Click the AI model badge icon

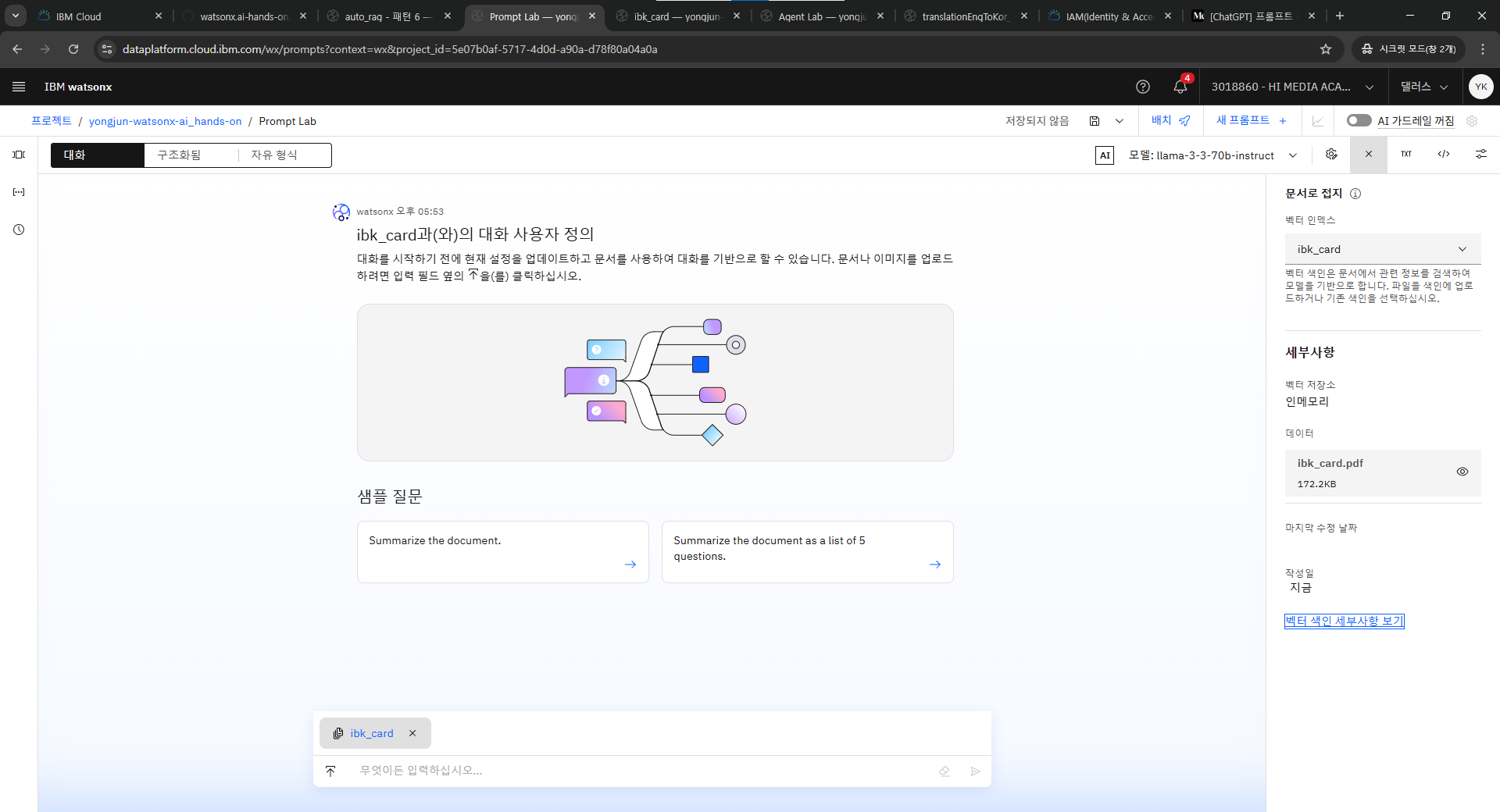click(1105, 155)
